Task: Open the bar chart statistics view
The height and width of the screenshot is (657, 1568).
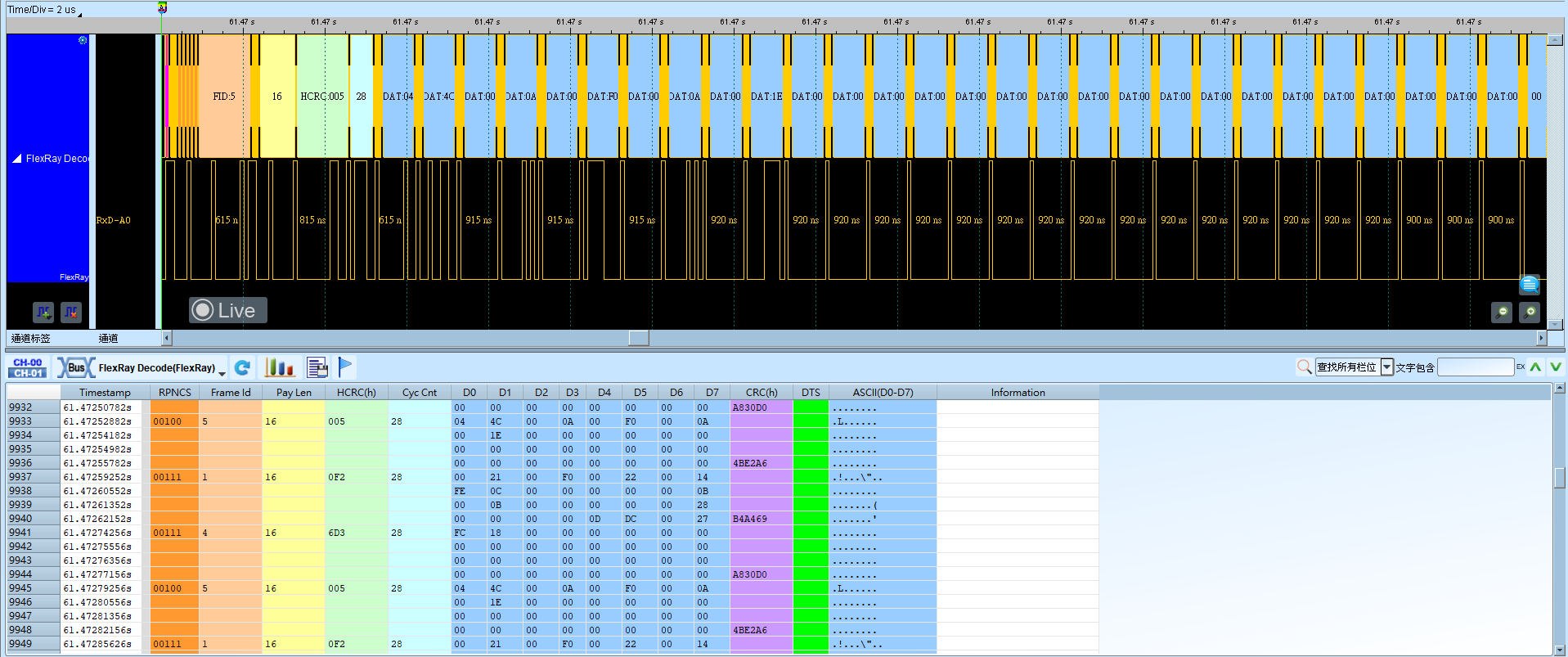Action: point(279,367)
